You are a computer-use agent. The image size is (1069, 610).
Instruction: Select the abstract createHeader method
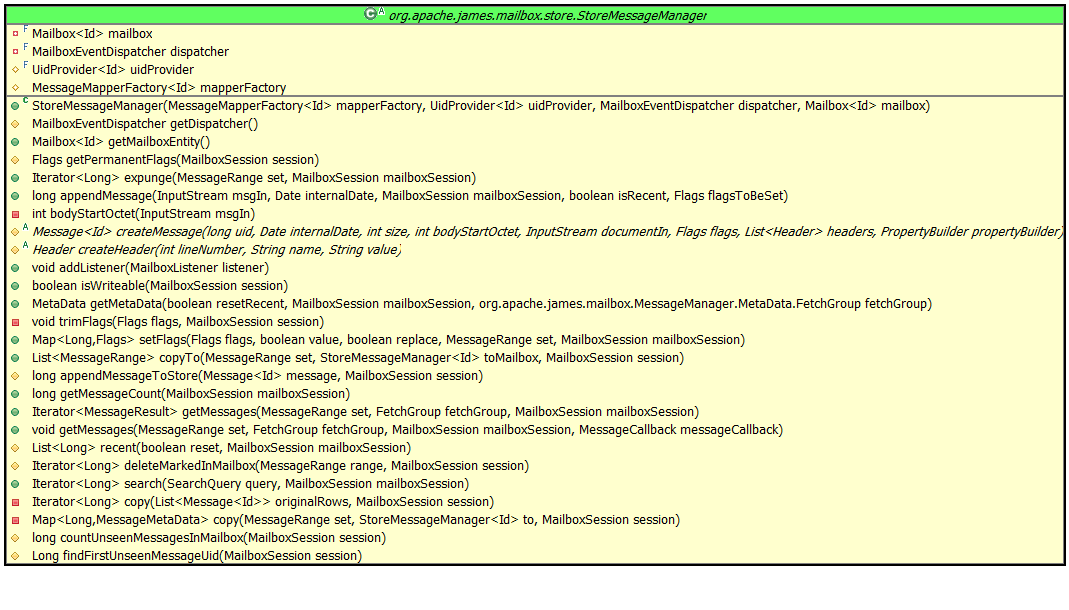[x=216, y=250]
